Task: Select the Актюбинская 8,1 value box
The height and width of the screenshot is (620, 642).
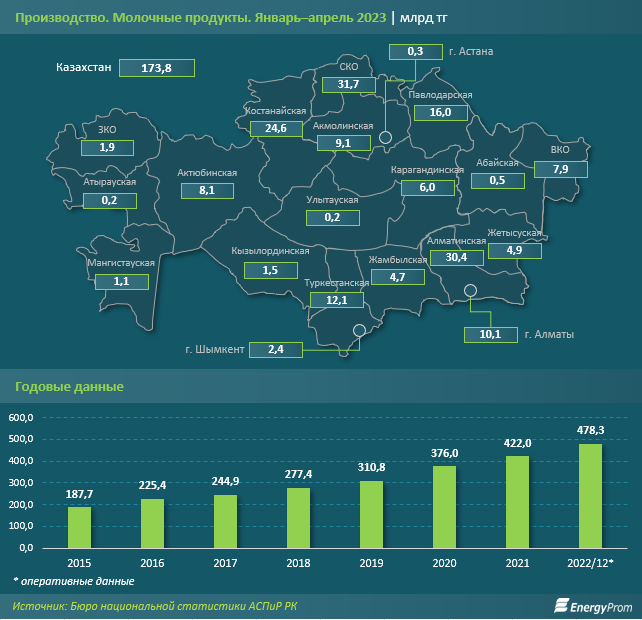Action: pyautogui.click(x=207, y=189)
